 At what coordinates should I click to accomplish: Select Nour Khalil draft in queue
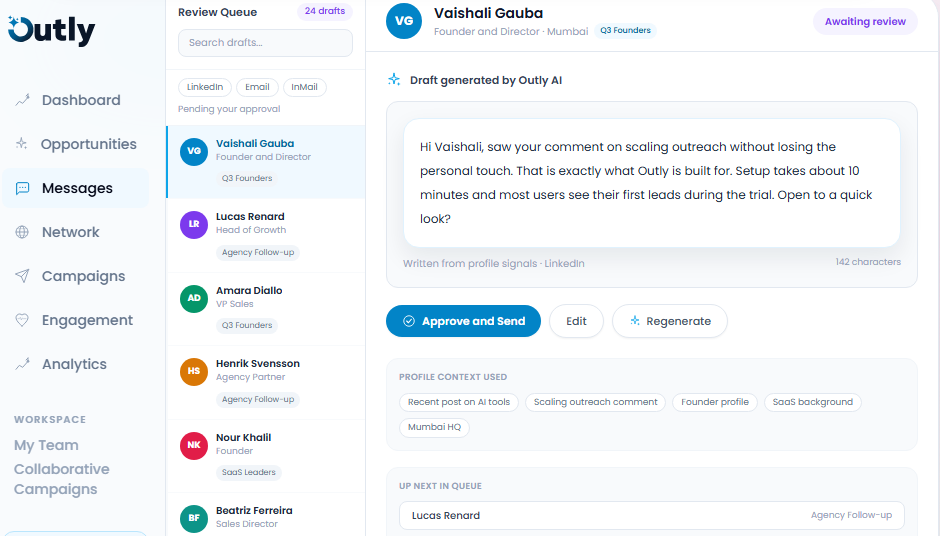[x=266, y=456]
